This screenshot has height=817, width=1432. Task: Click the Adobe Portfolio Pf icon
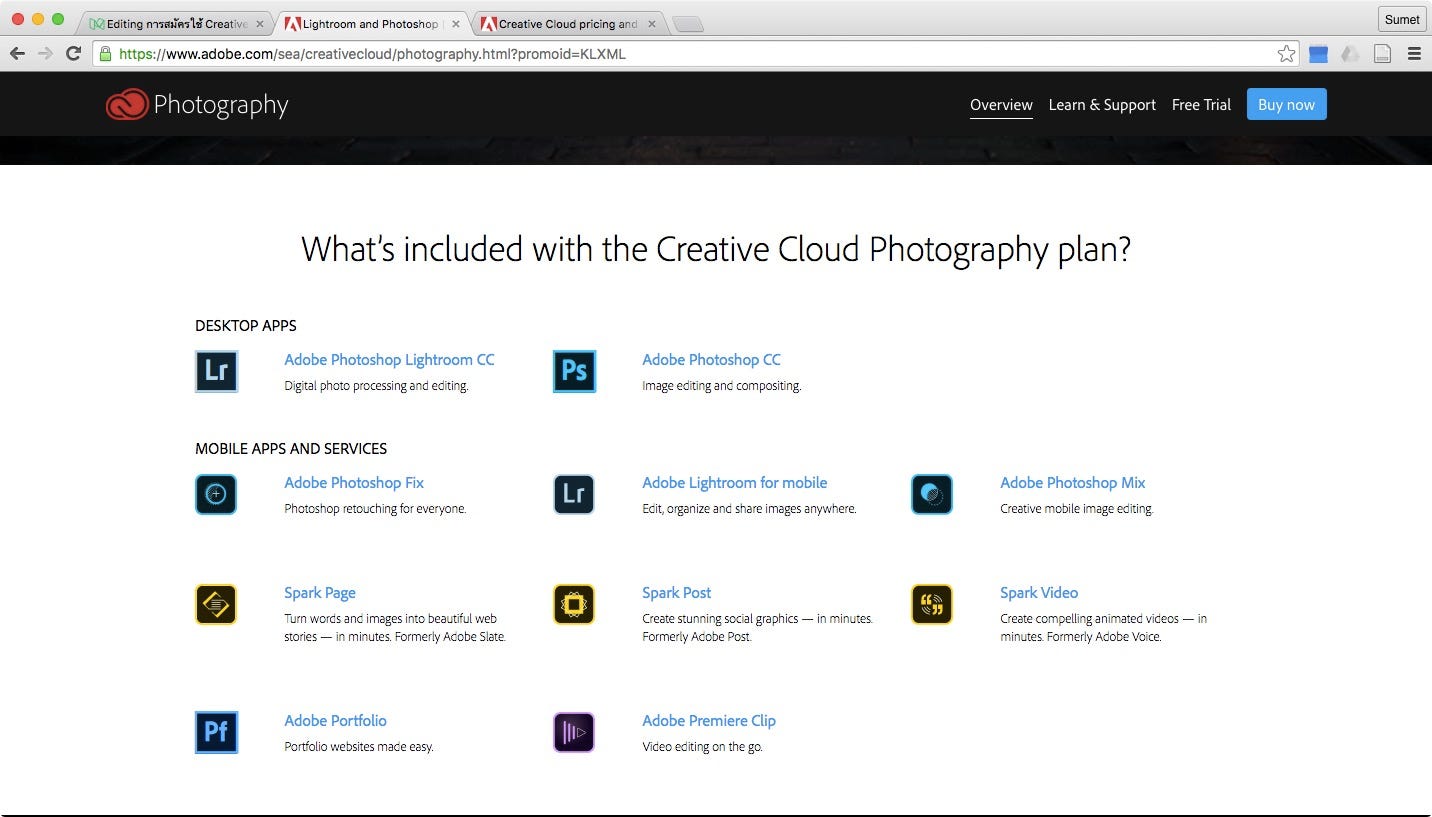click(x=216, y=732)
